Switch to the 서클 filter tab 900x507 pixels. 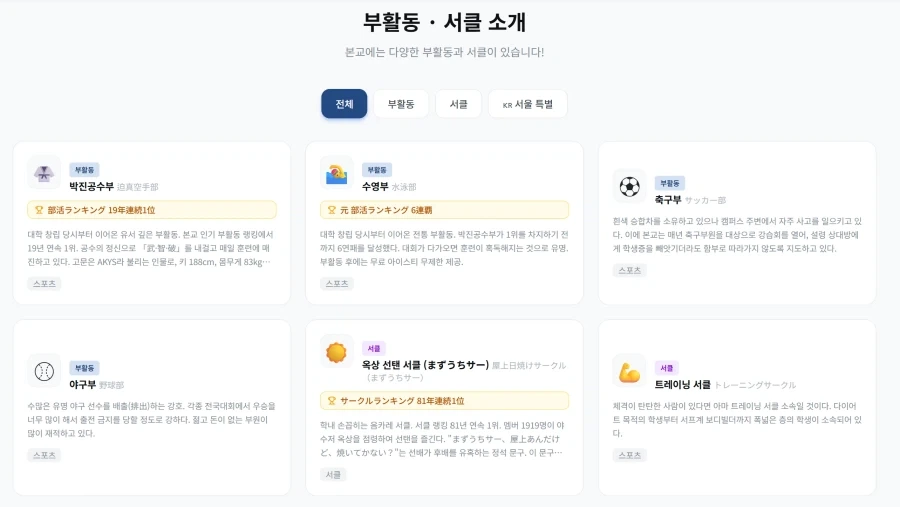click(x=458, y=104)
